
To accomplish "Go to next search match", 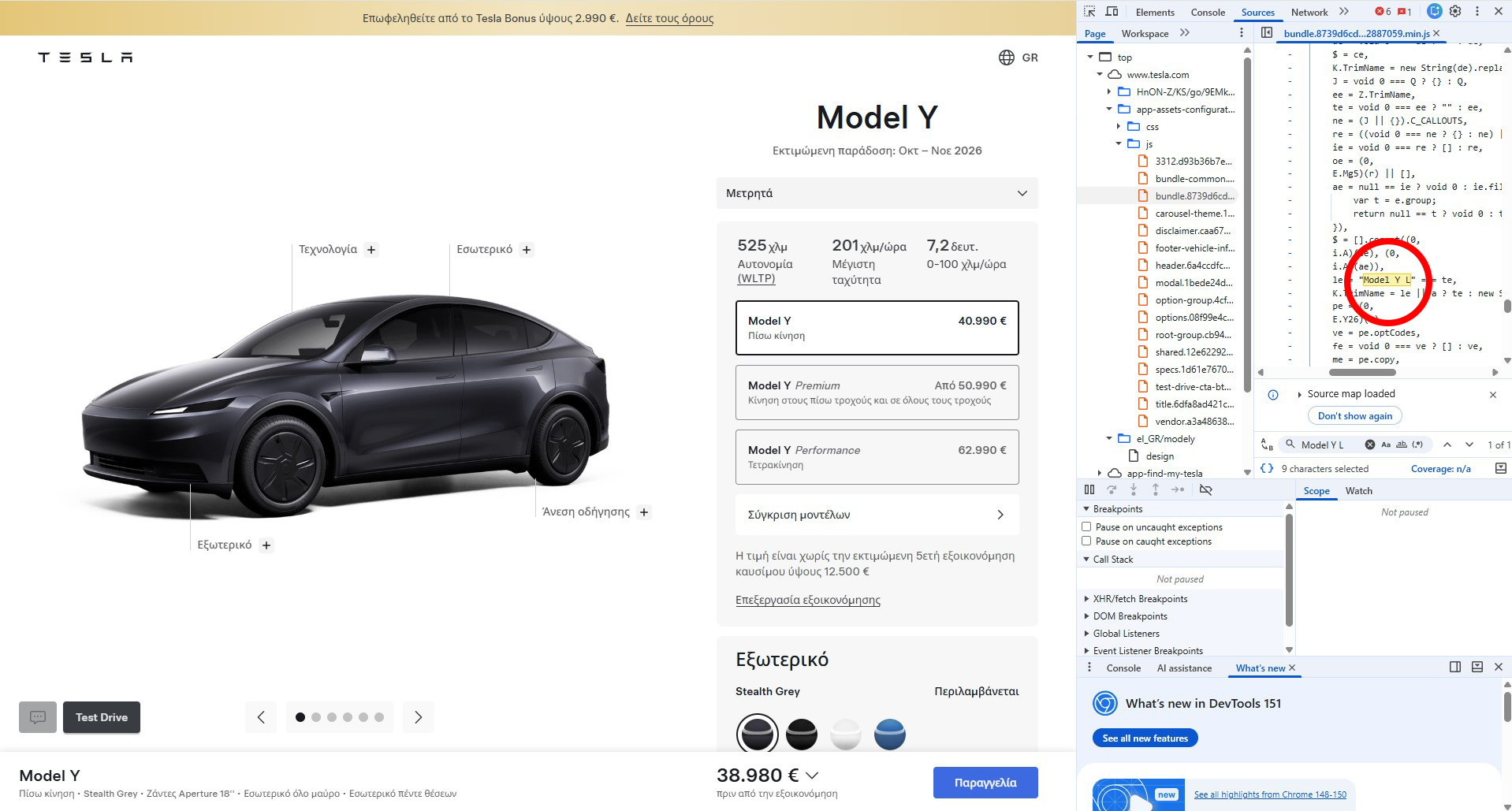I will pos(1469,445).
